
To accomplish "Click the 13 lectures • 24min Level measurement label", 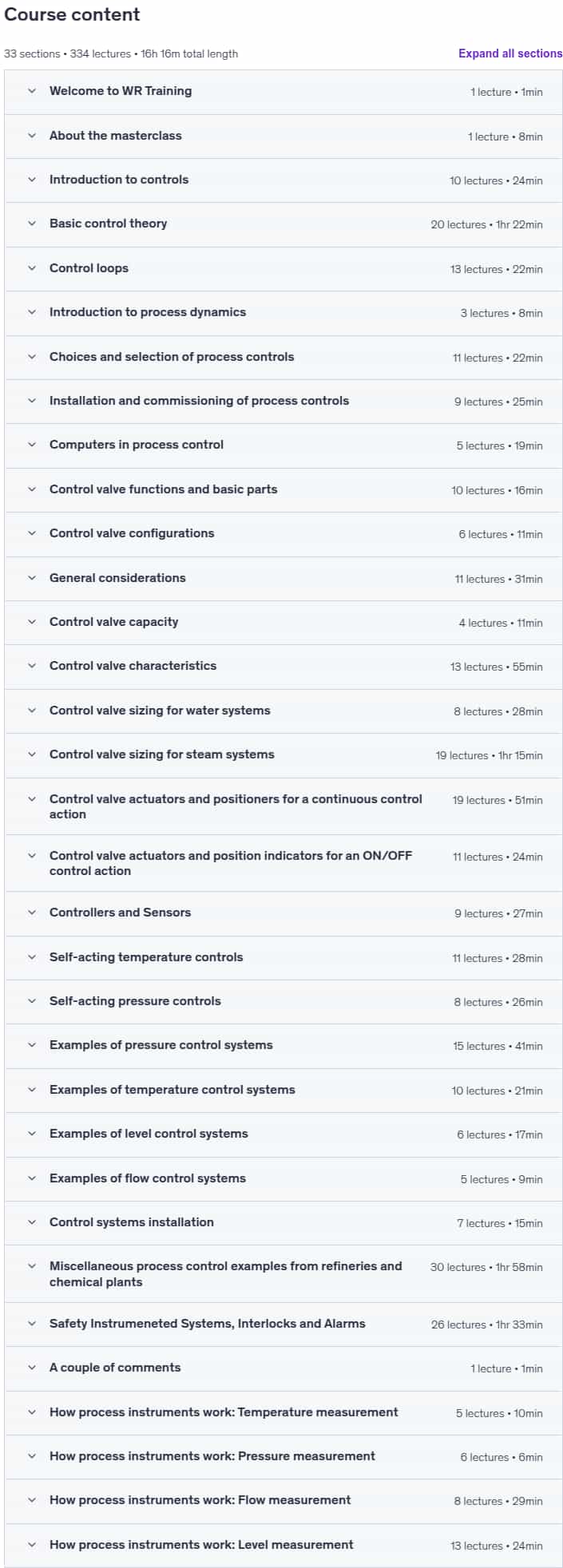I will 496,1546.
